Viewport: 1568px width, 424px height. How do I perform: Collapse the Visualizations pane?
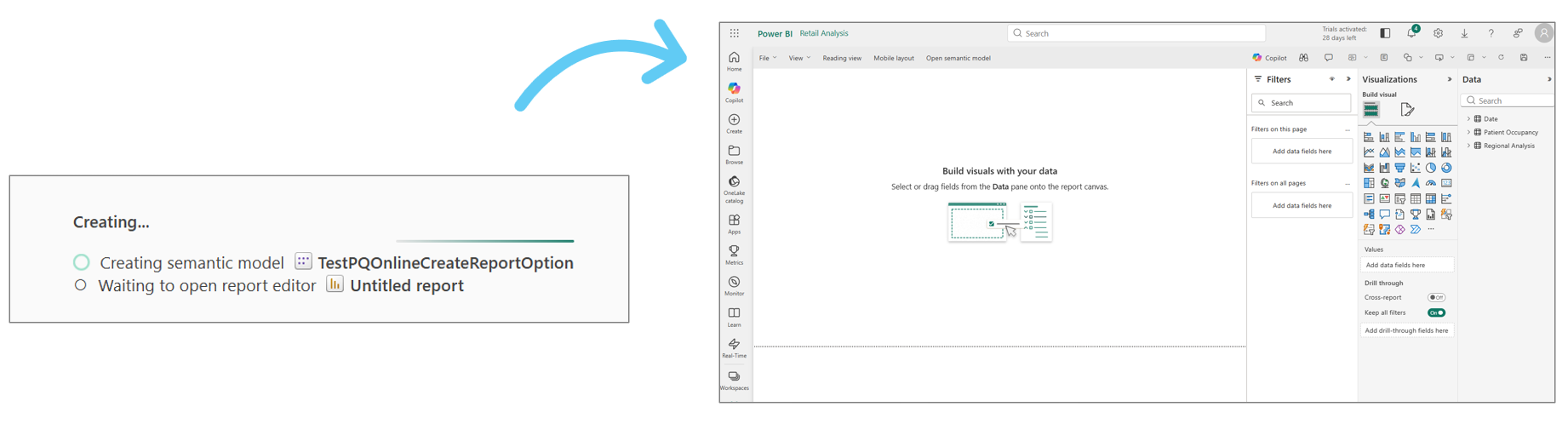coord(1450,79)
